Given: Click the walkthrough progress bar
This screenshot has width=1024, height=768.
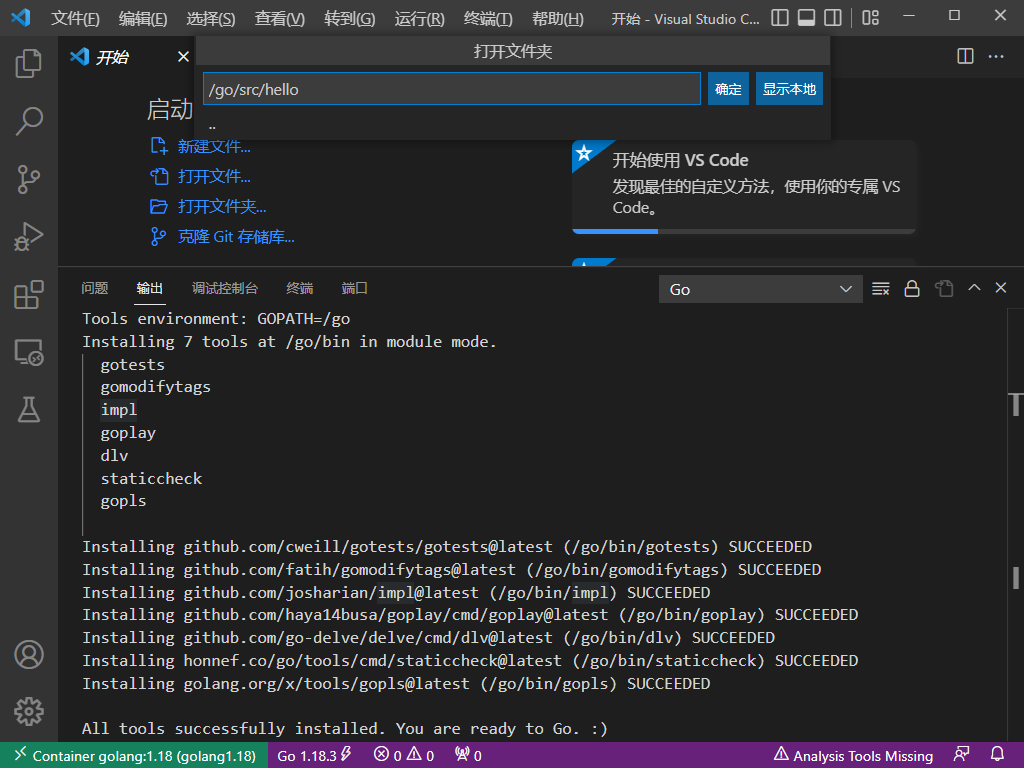Looking at the screenshot, I should 744,231.
